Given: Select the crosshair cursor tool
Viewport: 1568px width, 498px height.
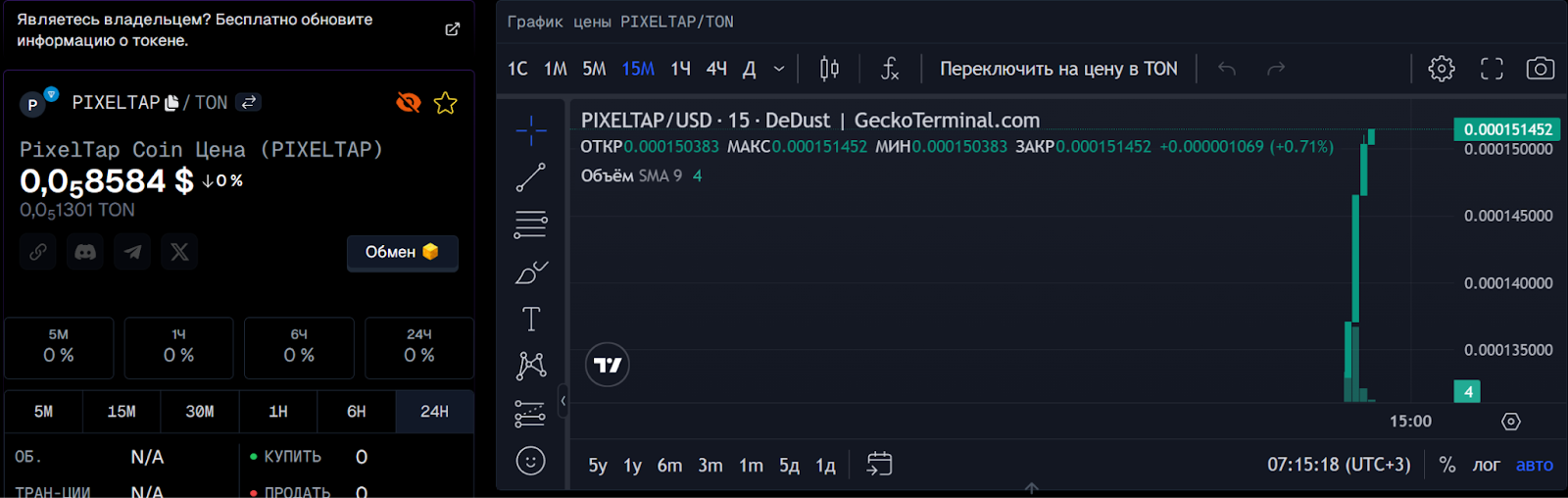Looking at the screenshot, I should [531, 130].
